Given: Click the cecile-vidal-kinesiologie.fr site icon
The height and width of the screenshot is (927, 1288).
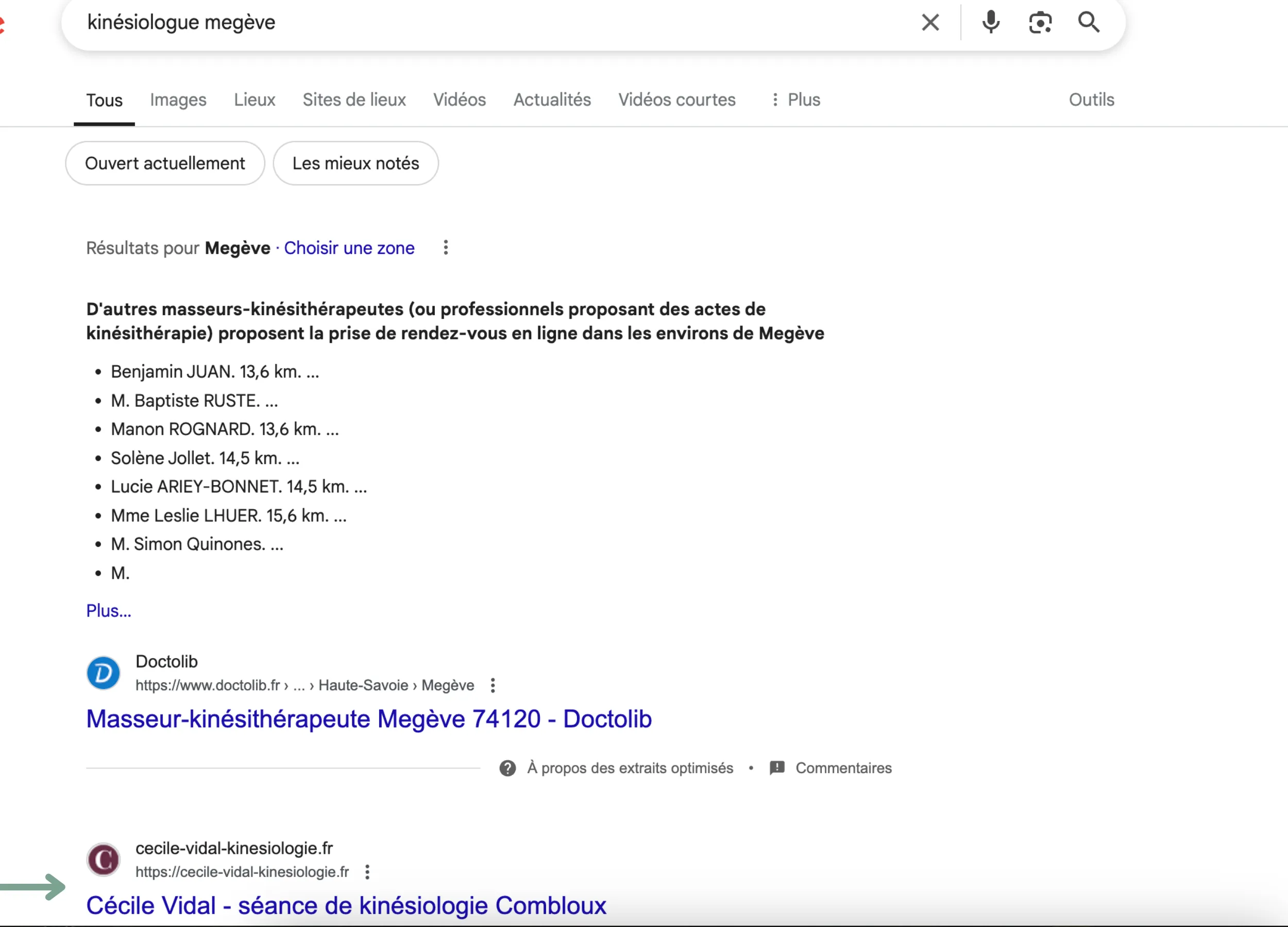Looking at the screenshot, I should click(103, 859).
